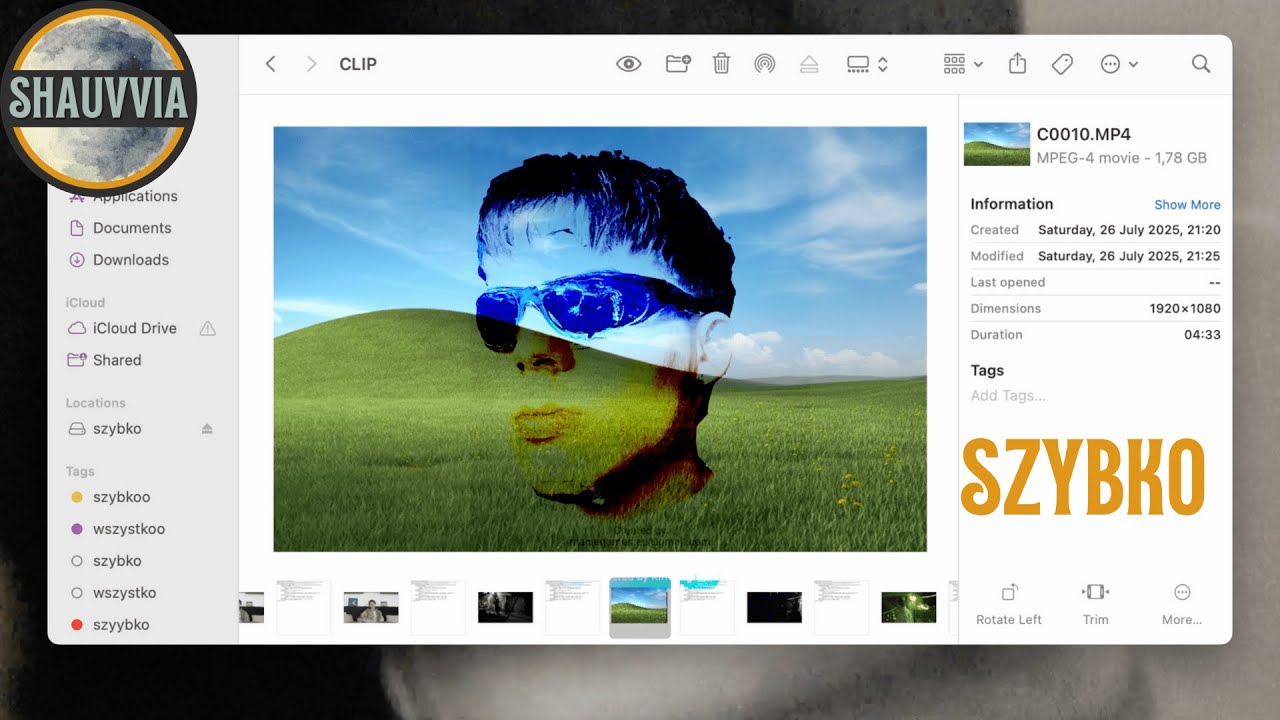Open Downloads in the sidebar
The image size is (1280, 720).
click(x=131, y=260)
